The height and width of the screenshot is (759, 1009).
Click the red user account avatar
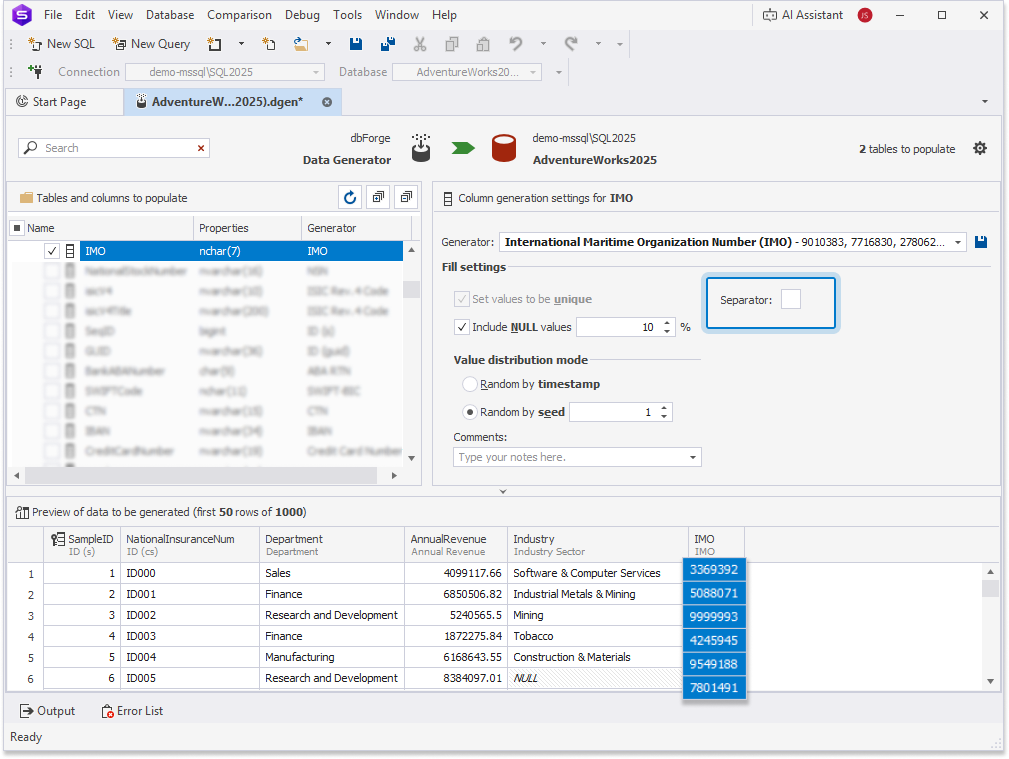tap(865, 15)
